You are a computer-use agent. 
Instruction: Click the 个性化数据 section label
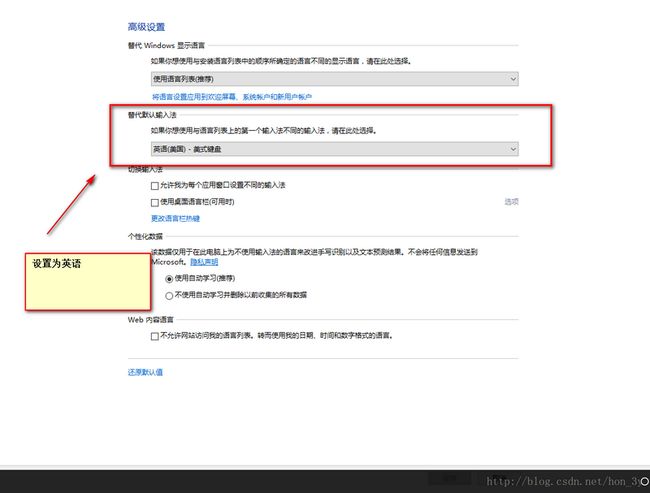[145, 236]
